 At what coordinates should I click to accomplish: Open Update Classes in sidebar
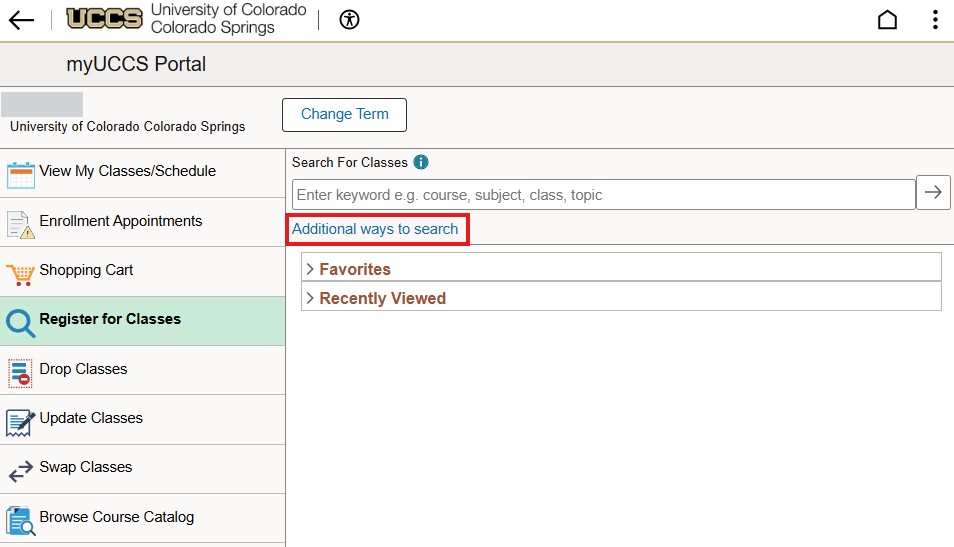pyautogui.click(x=91, y=418)
